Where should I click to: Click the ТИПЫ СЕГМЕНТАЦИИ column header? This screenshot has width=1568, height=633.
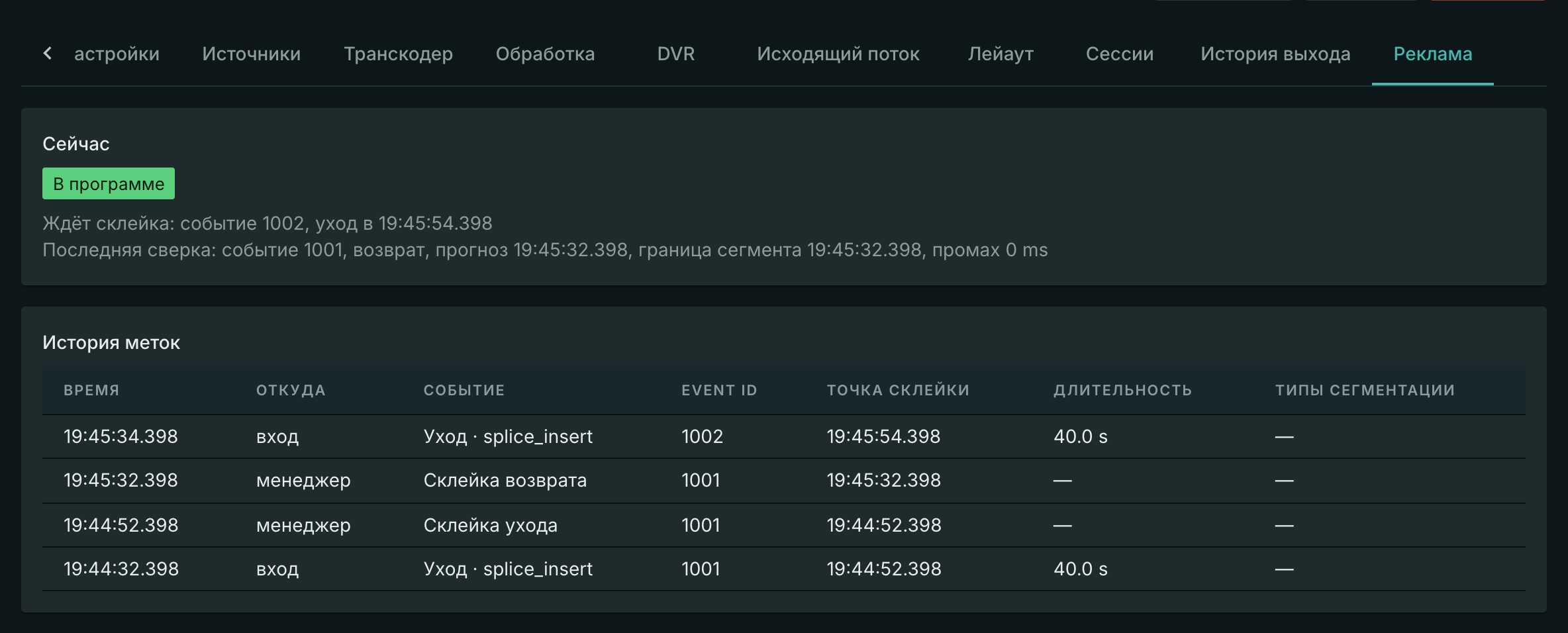coord(1365,390)
